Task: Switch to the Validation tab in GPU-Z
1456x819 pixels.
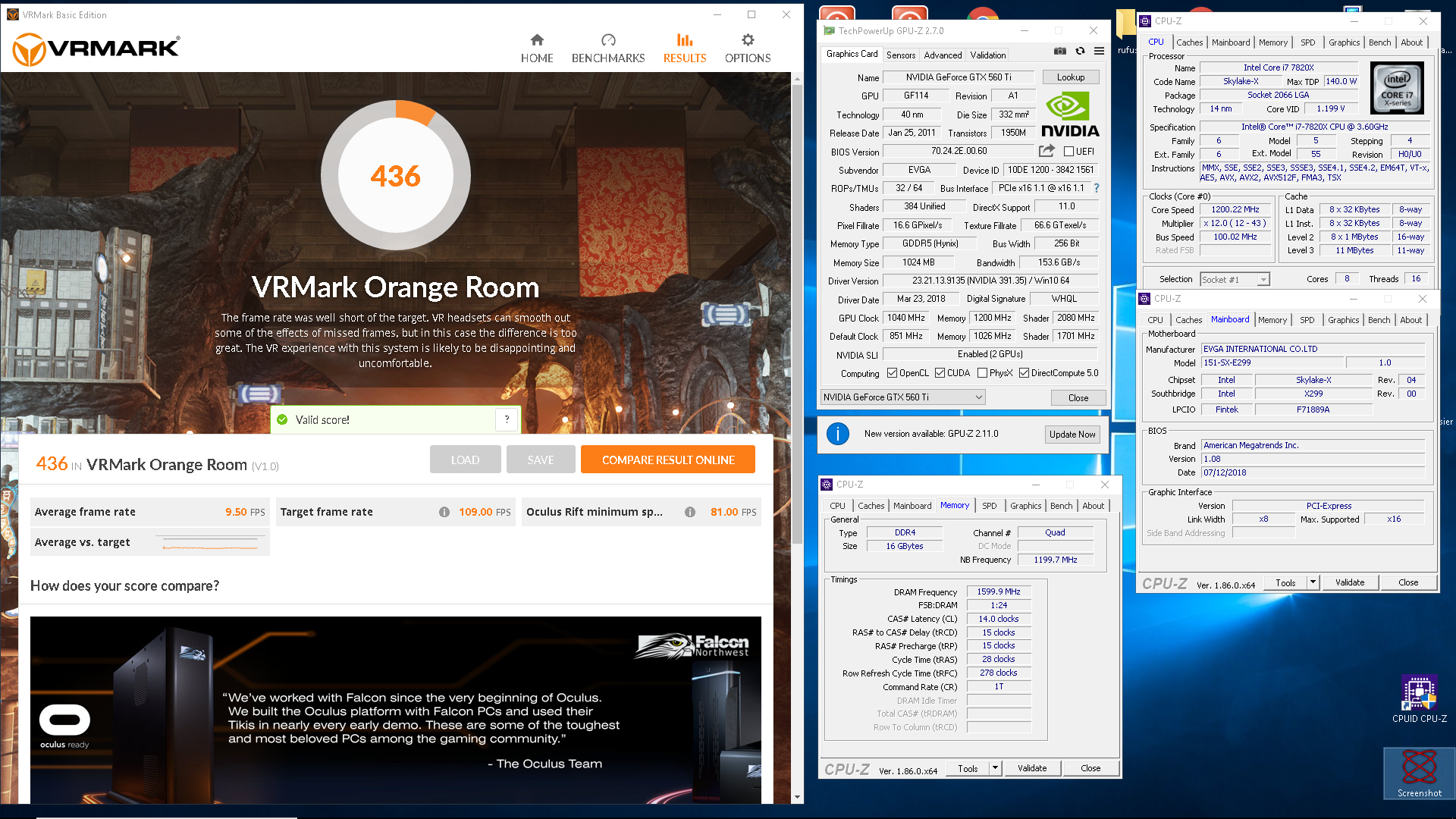Action: pyautogui.click(x=988, y=55)
